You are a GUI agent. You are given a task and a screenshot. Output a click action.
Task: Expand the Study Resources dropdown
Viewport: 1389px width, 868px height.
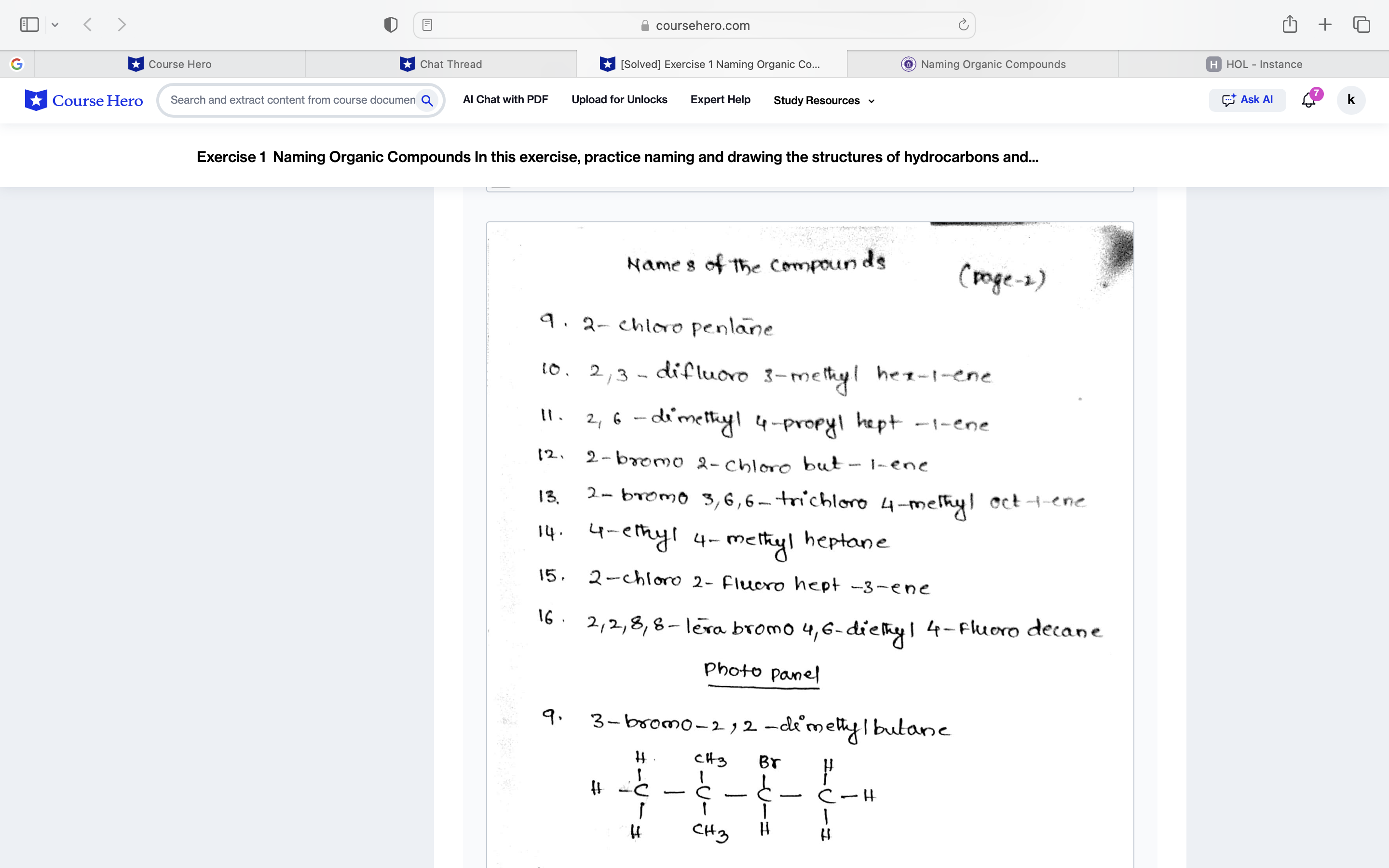(823, 100)
